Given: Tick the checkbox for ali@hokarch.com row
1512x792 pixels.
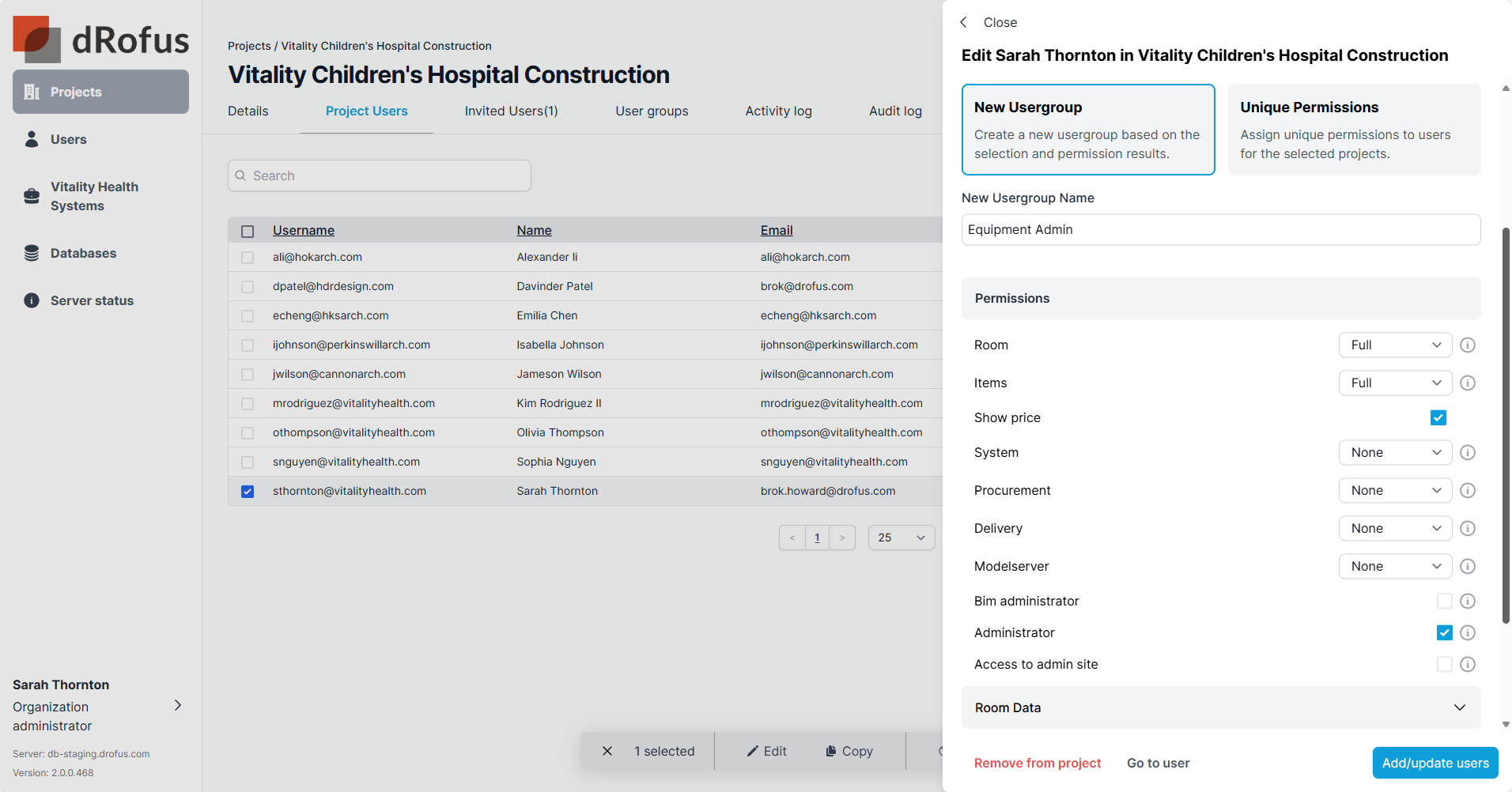Looking at the screenshot, I should [248, 258].
